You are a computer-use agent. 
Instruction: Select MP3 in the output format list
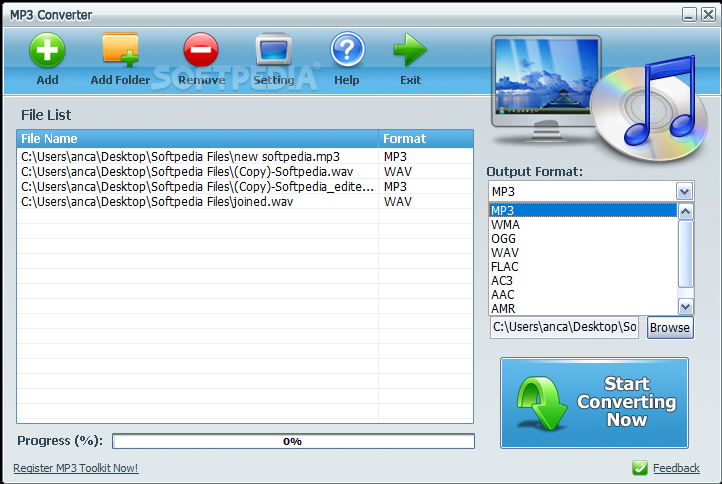pos(582,210)
